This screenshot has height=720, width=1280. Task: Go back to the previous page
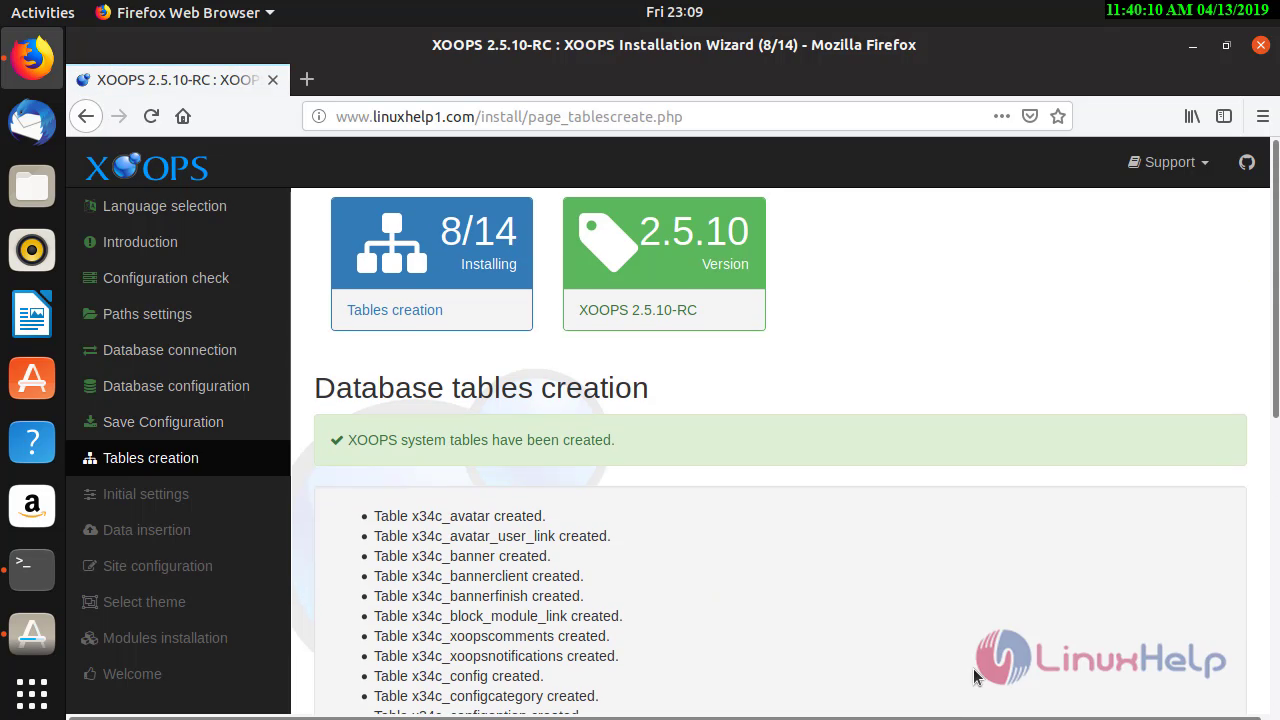pos(86,116)
